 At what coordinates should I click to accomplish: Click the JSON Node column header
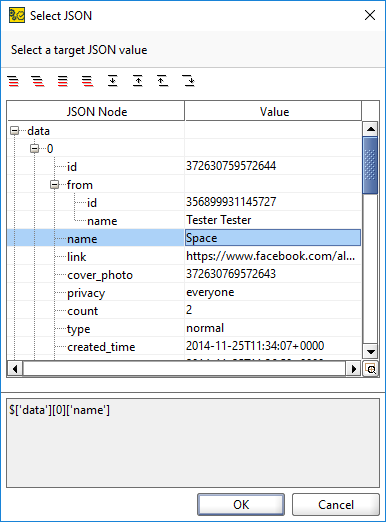coord(96,111)
